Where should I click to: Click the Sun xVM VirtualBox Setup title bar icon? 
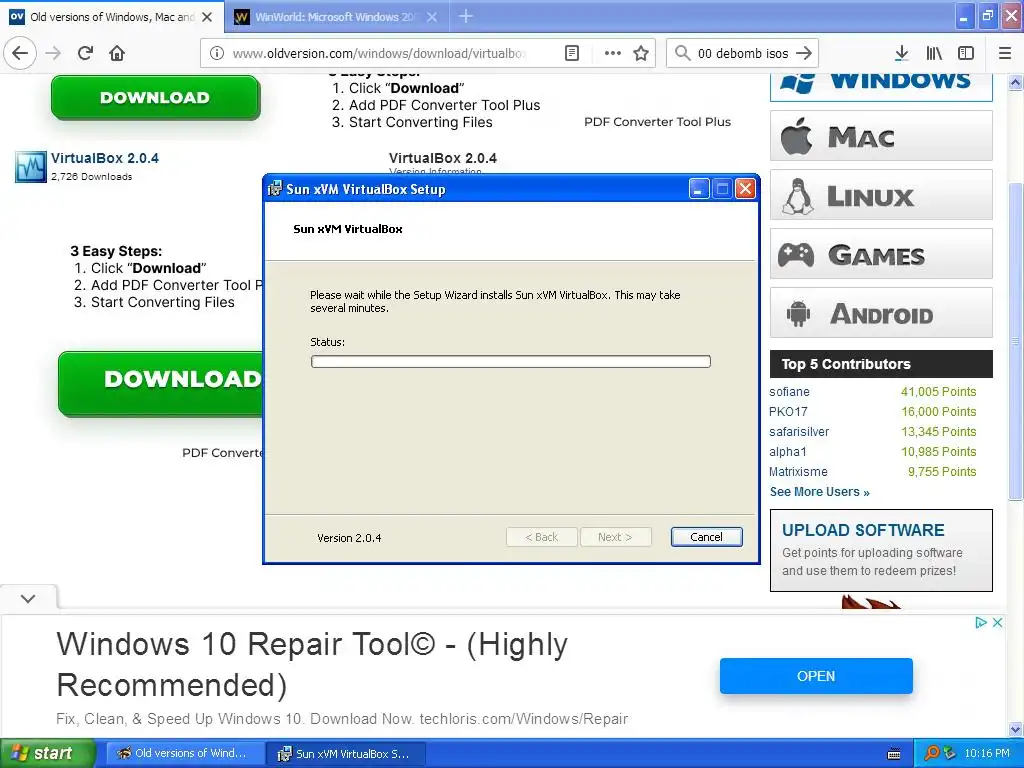pos(275,189)
